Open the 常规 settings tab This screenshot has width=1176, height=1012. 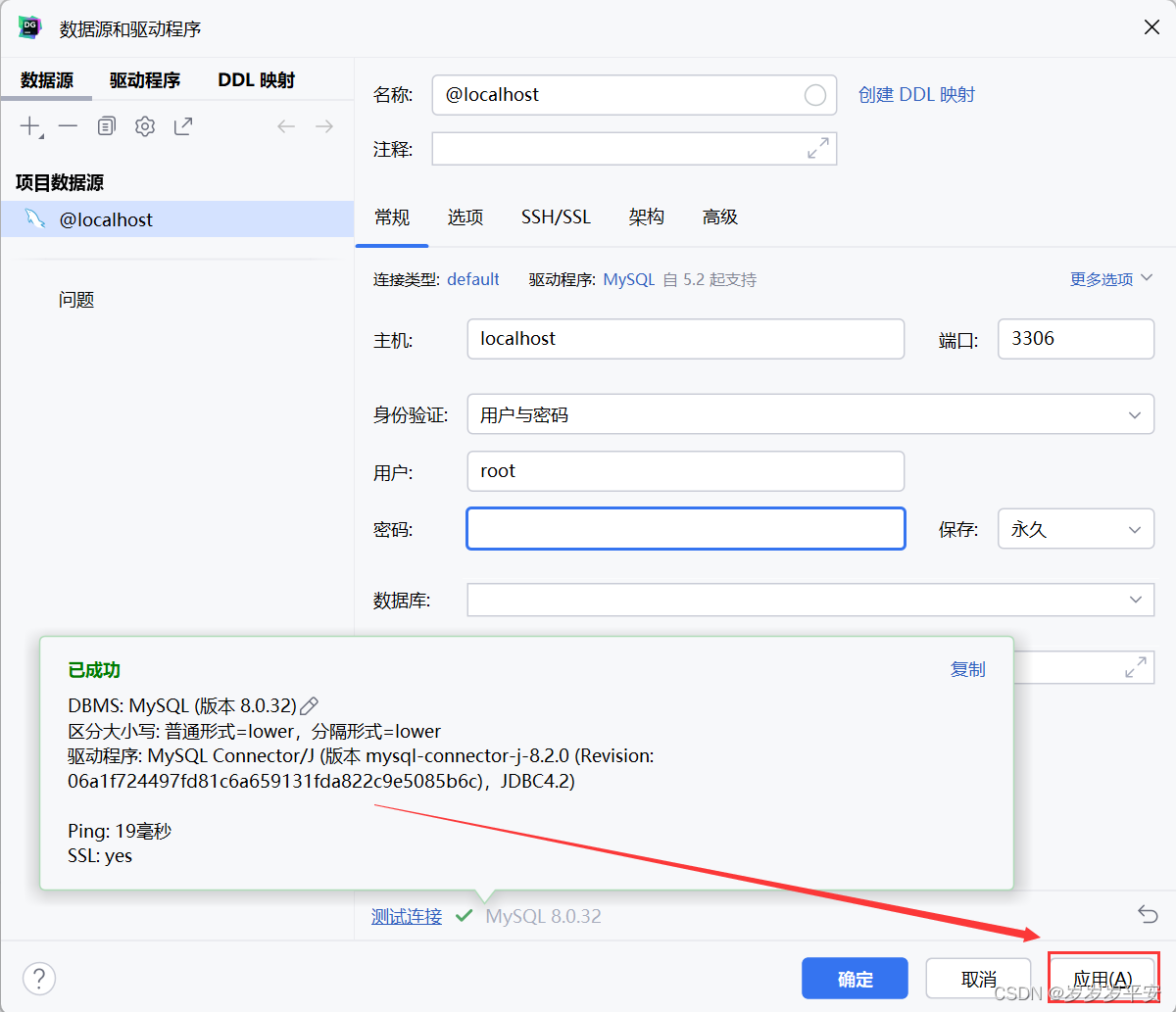click(x=392, y=217)
